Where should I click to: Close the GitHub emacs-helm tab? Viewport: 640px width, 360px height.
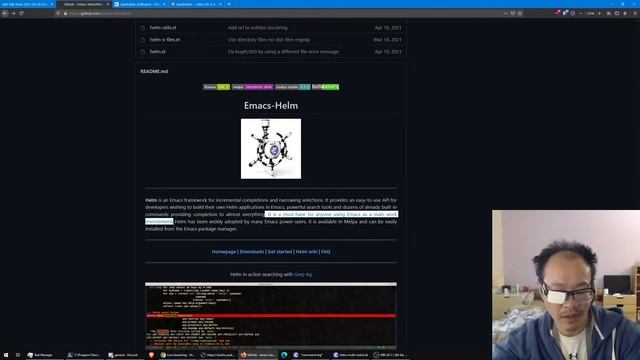click(x=108, y=4)
